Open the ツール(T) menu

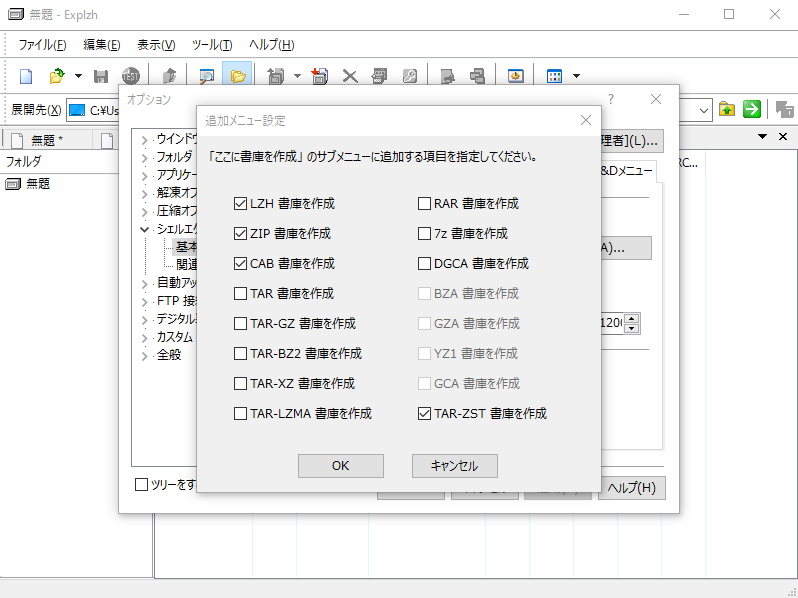click(x=212, y=45)
